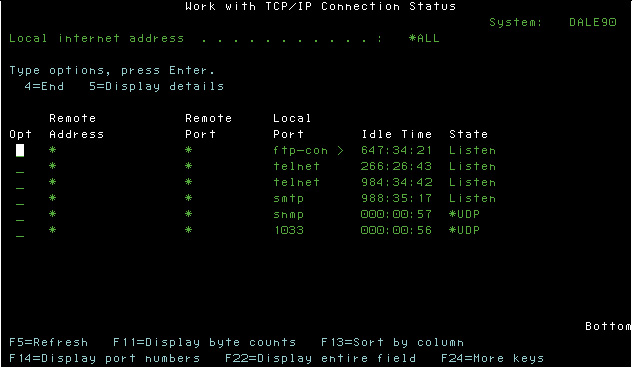Click the smtp local port entry
The image size is (632, 368).
[288, 198]
